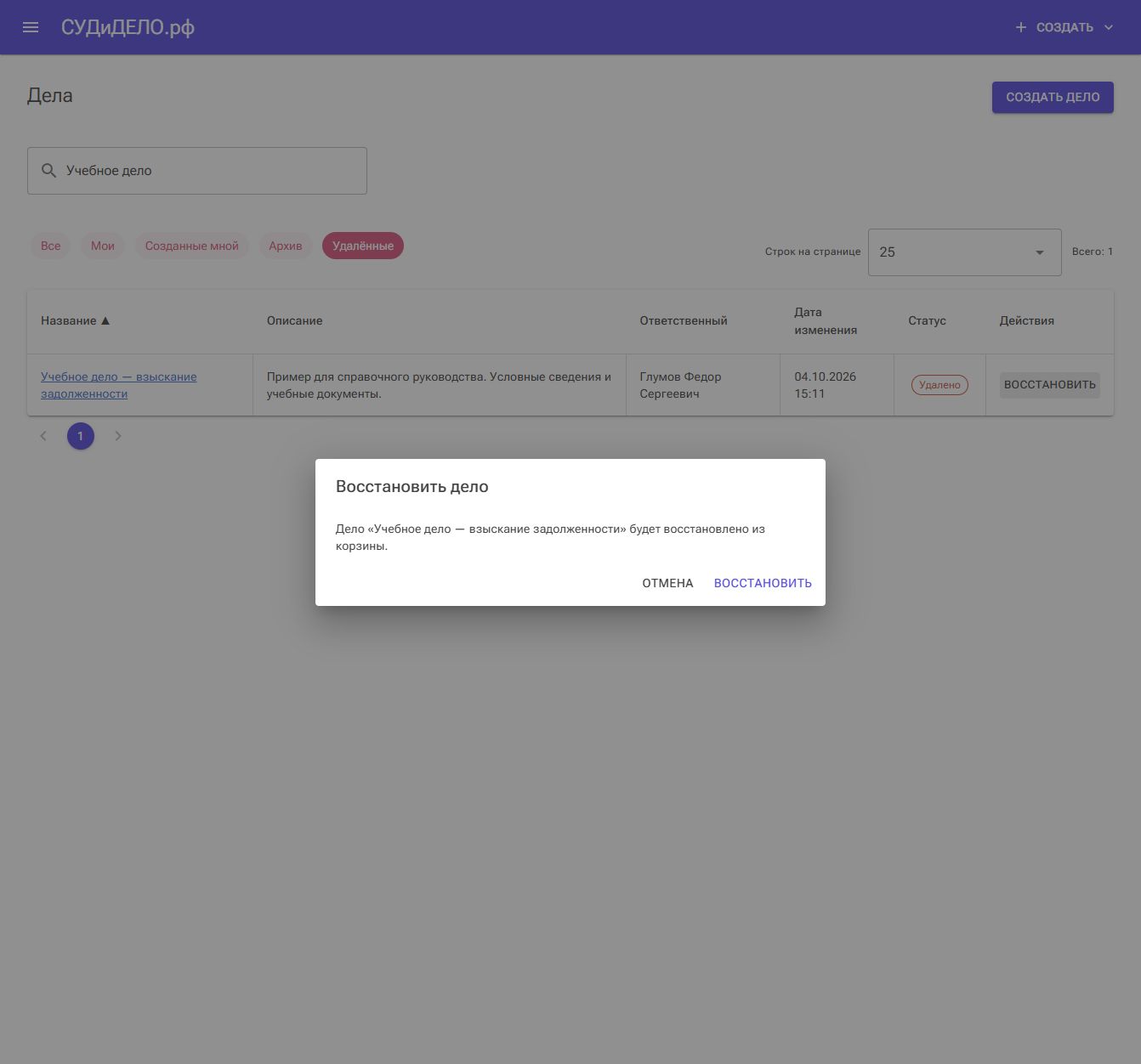Confirm ВОССТАНОВИТЬ in the dialog
The height and width of the screenshot is (1064, 1141).
click(763, 583)
